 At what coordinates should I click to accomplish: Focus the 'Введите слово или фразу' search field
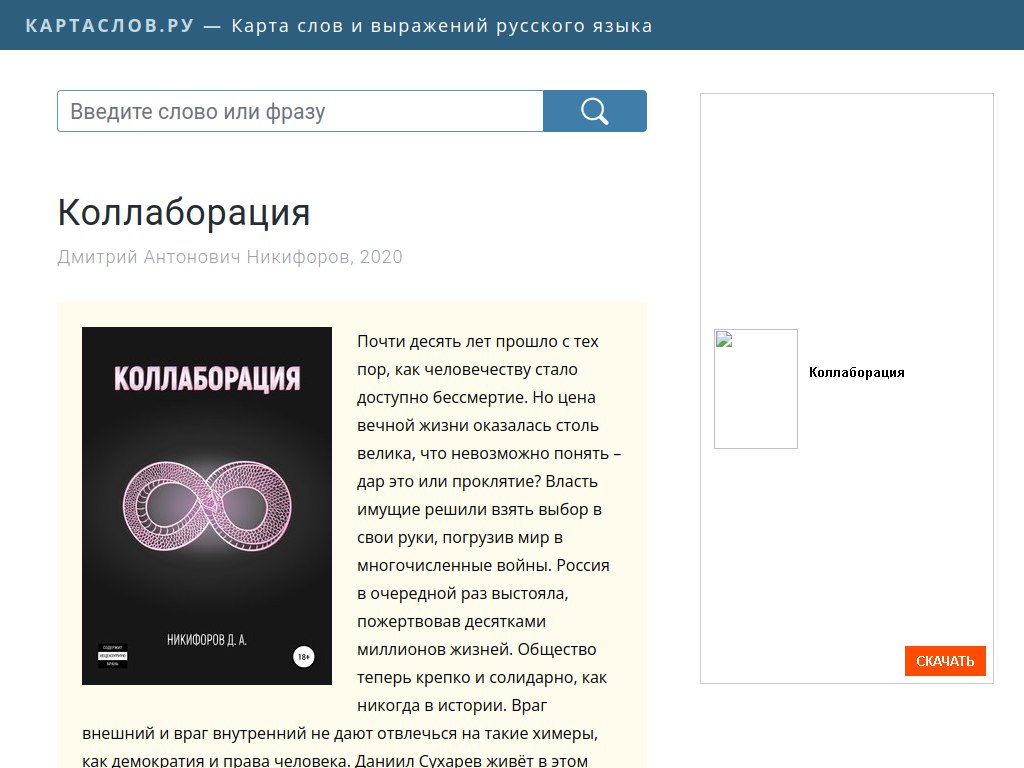pyautogui.click(x=300, y=111)
